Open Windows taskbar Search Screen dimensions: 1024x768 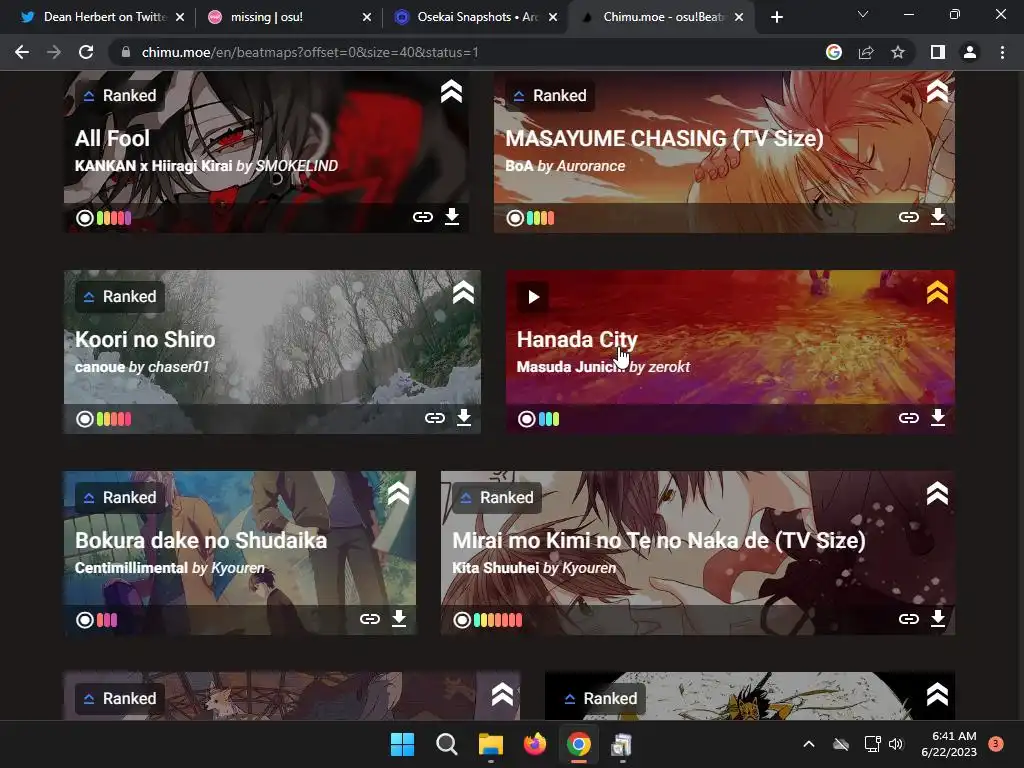(447, 744)
